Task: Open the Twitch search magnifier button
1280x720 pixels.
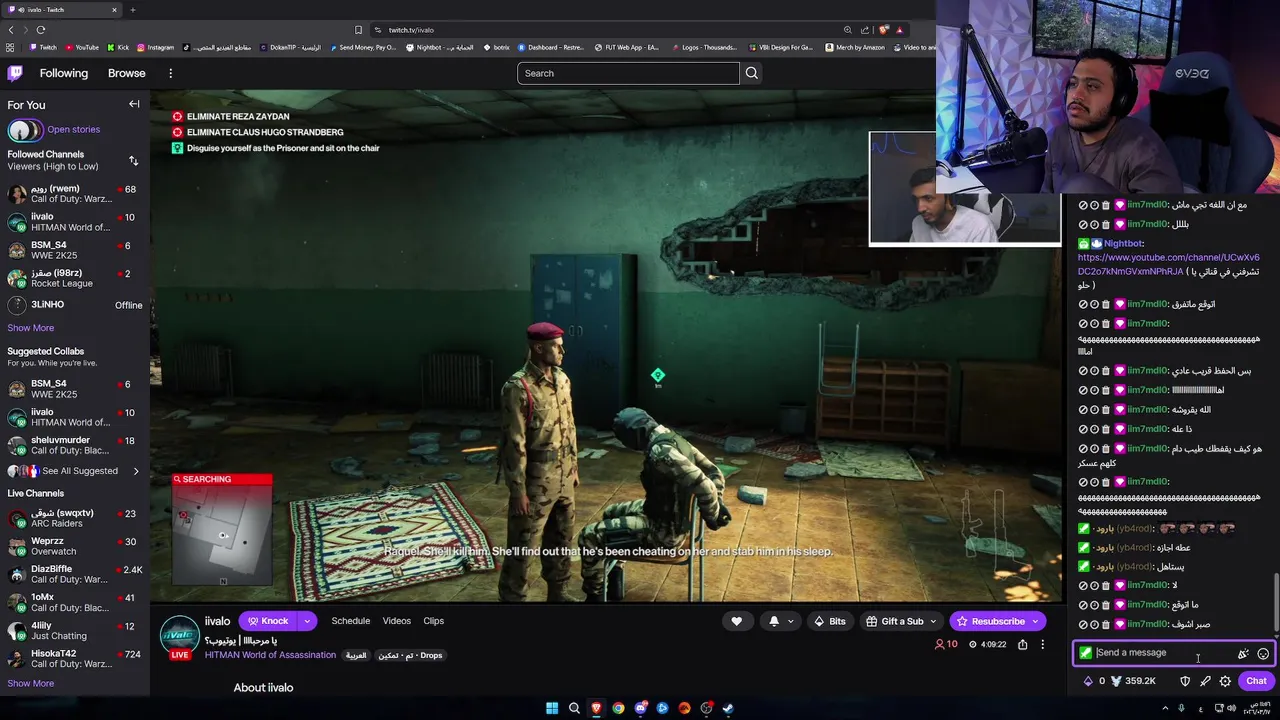Action: 752,73
